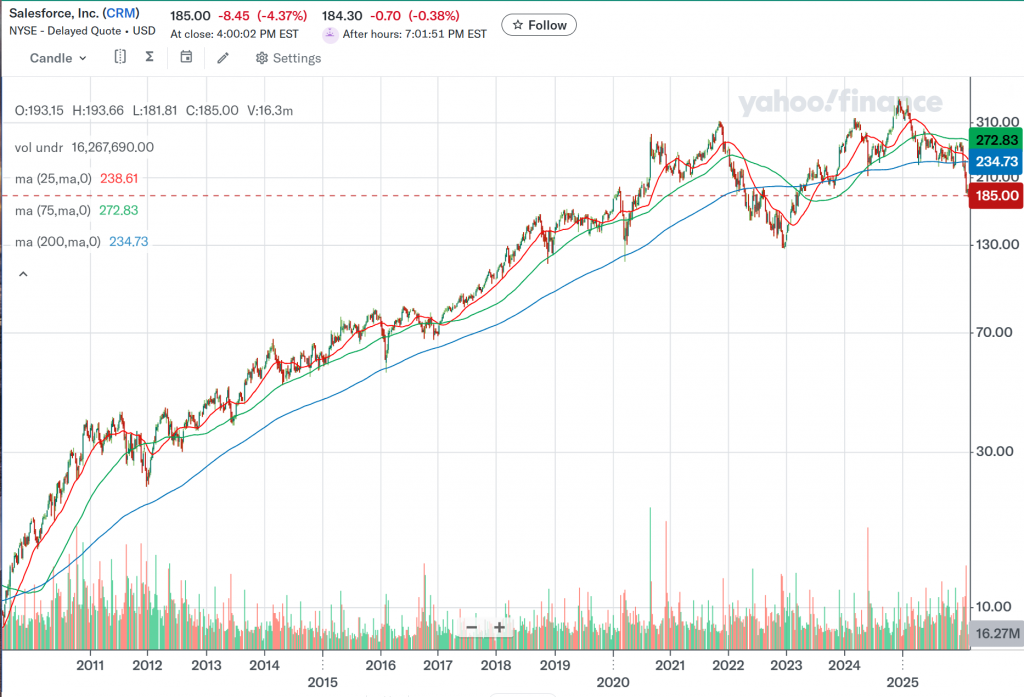The height and width of the screenshot is (697, 1024).
Task: Select the ma (75,ma,0) indicator label
Action: (53, 210)
